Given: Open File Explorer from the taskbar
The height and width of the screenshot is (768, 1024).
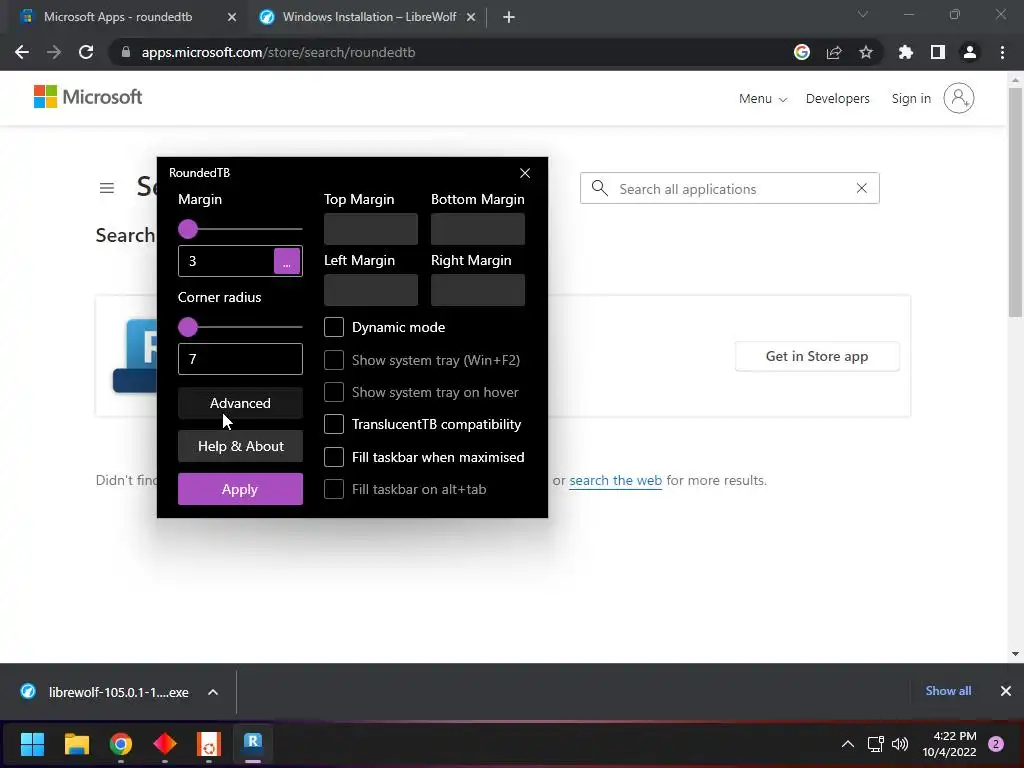Looking at the screenshot, I should pos(77,743).
